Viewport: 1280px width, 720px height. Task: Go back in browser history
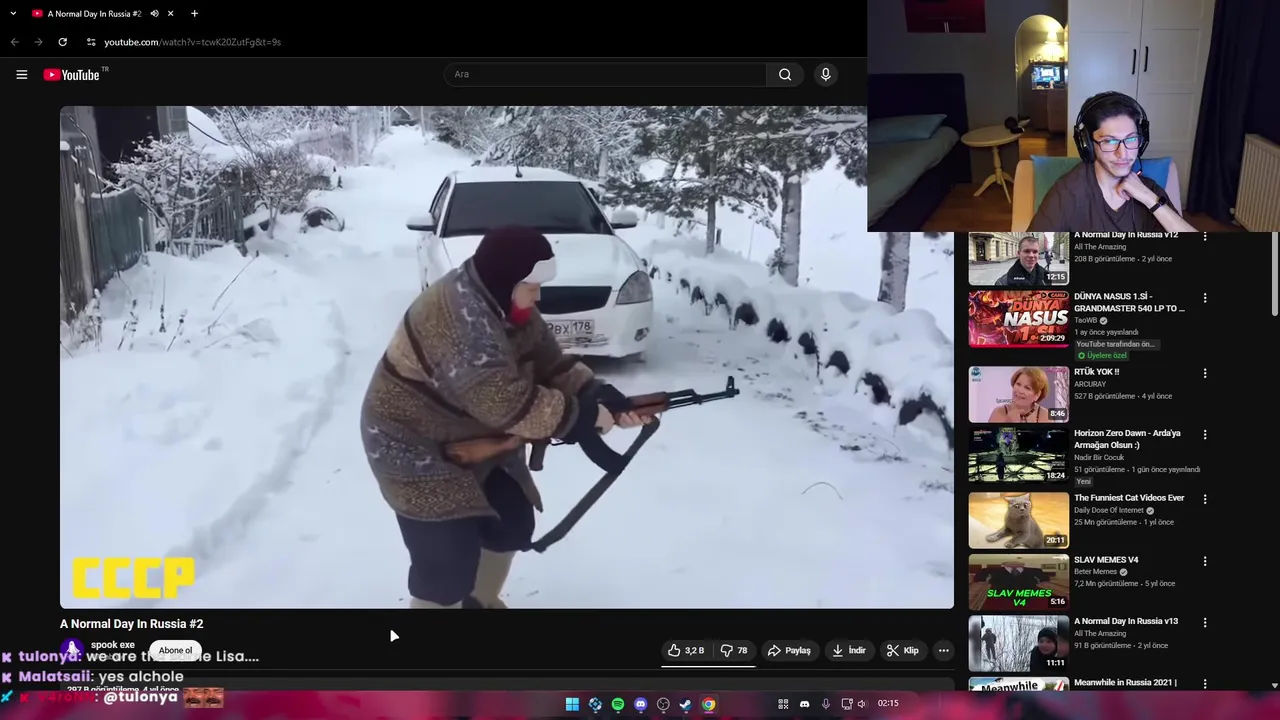coord(14,42)
